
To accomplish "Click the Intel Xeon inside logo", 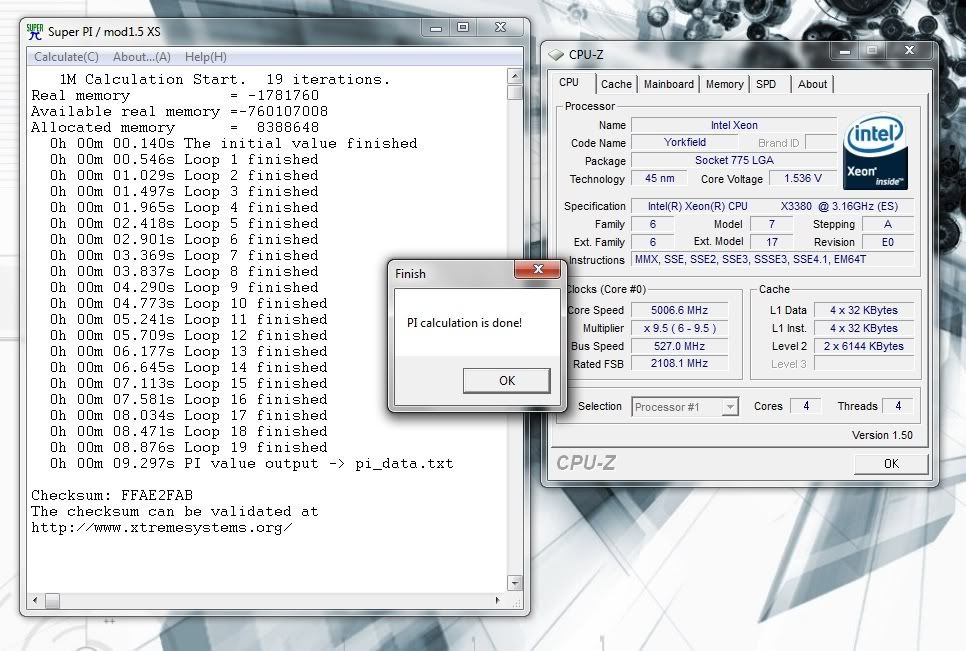I will point(875,151).
